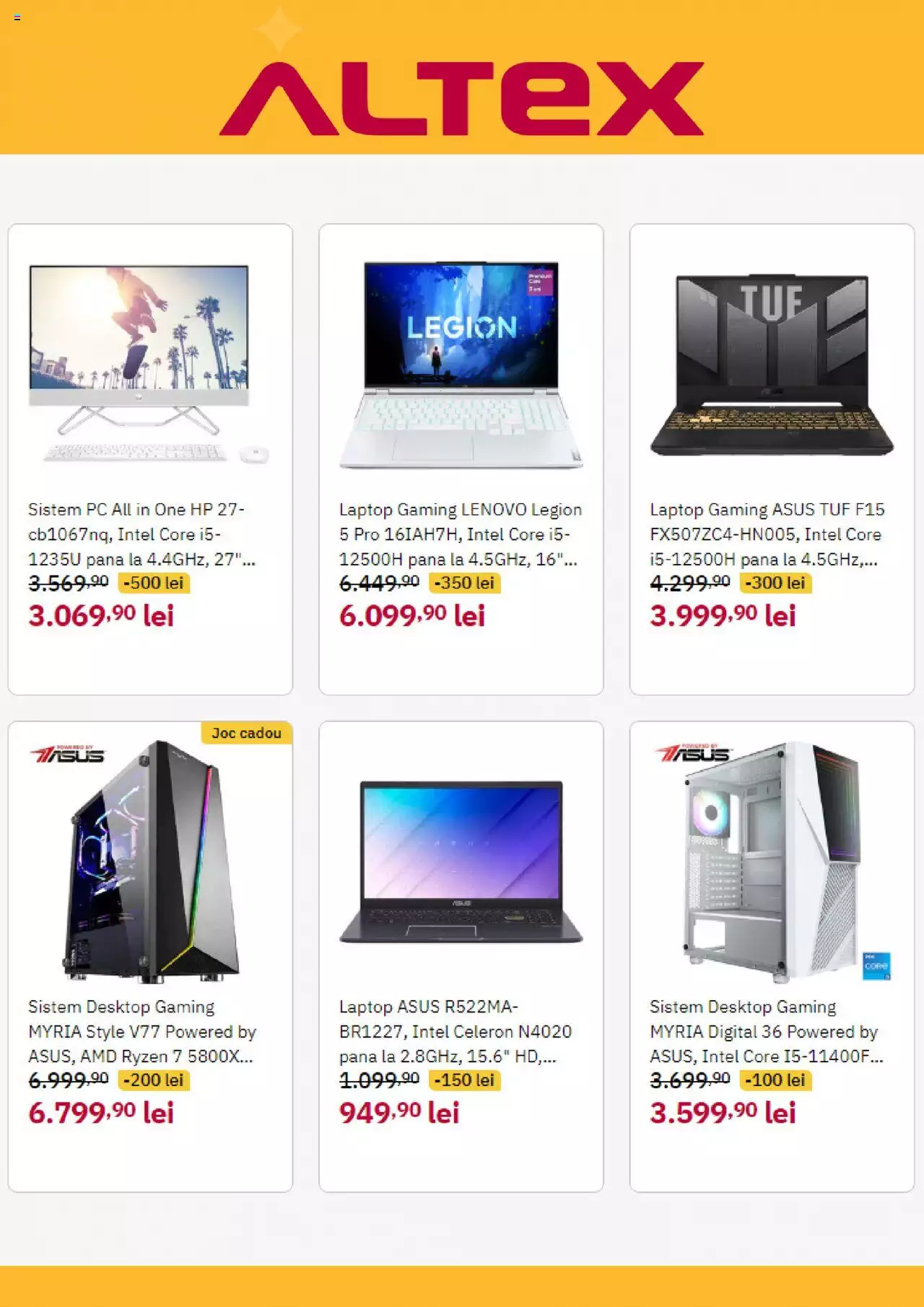Open the 'Laptop Gaming LENOVO Legion 5 Pro' title

[461, 534]
